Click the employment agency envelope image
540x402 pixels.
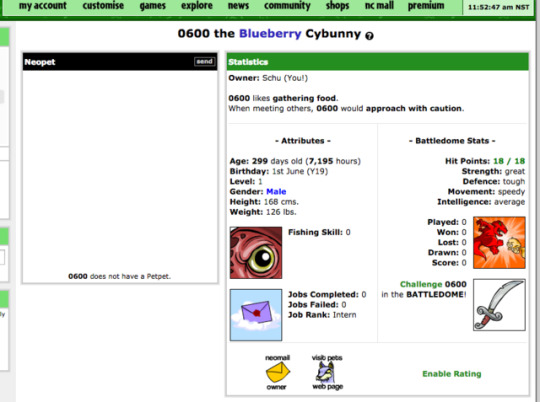point(256,315)
